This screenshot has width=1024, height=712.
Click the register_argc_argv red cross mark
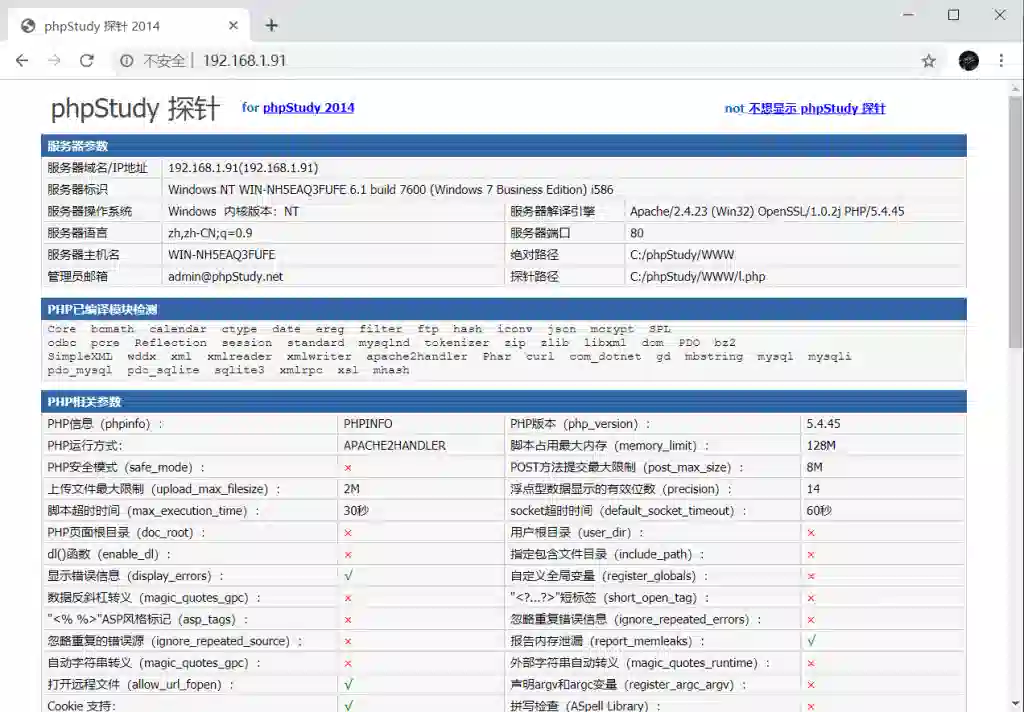coord(811,685)
